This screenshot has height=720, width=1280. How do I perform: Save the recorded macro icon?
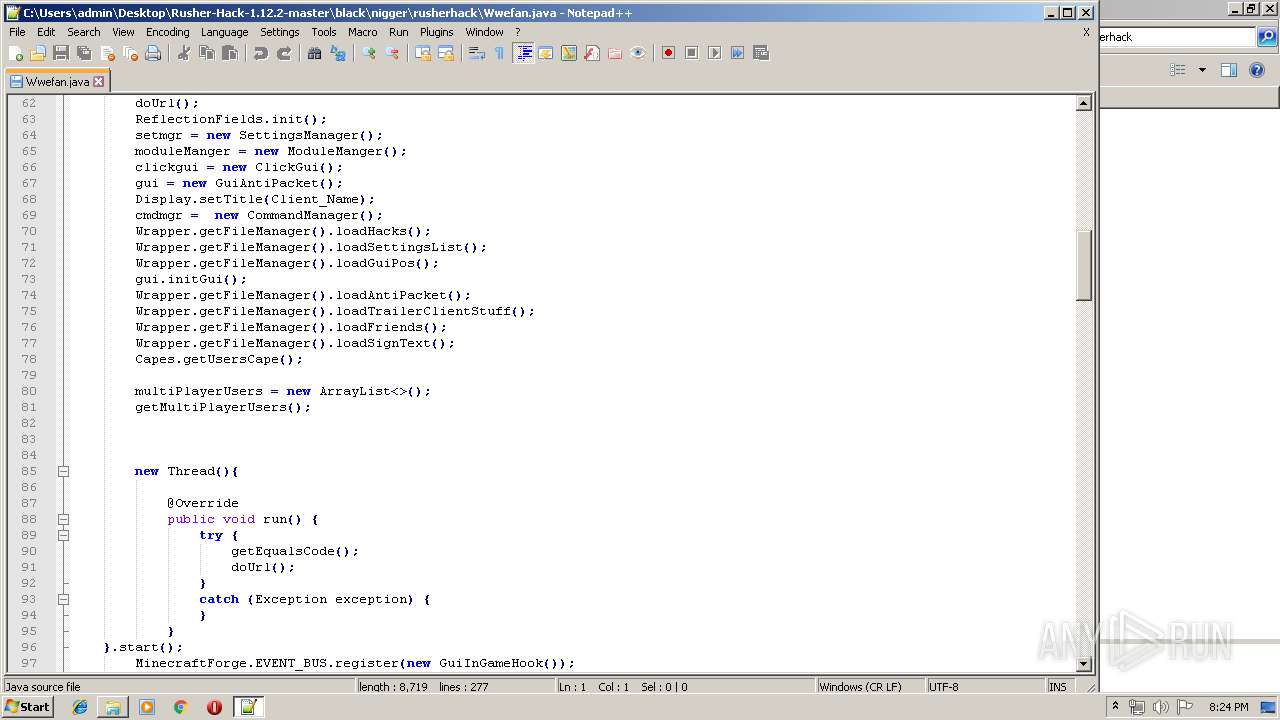tap(760, 53)
